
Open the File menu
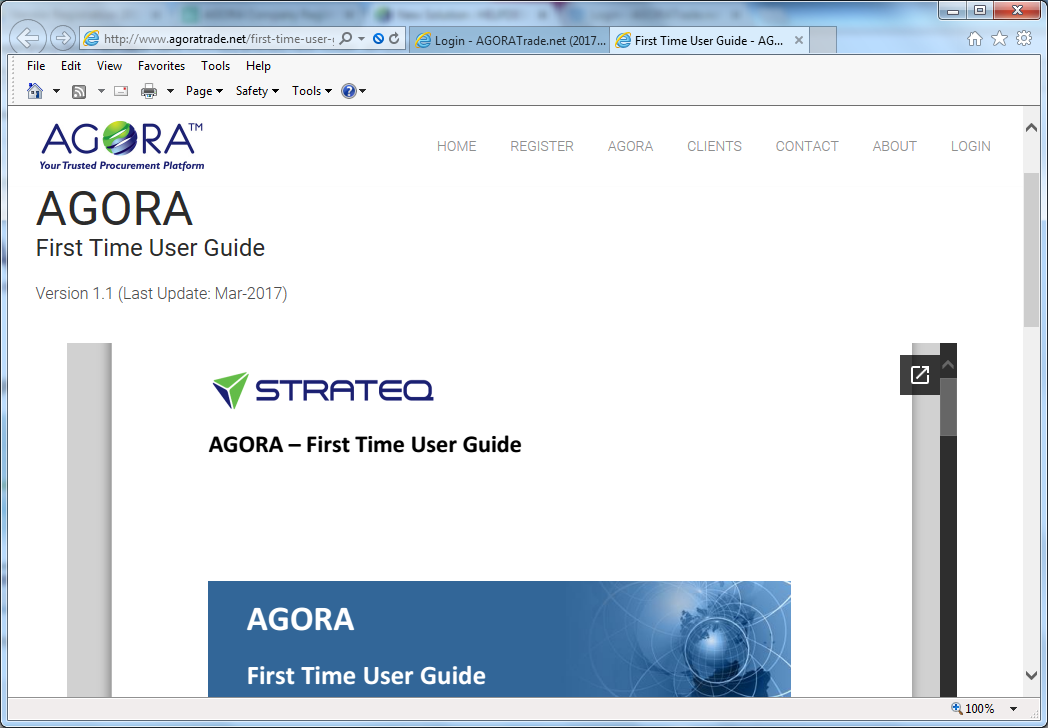point(36,66)
